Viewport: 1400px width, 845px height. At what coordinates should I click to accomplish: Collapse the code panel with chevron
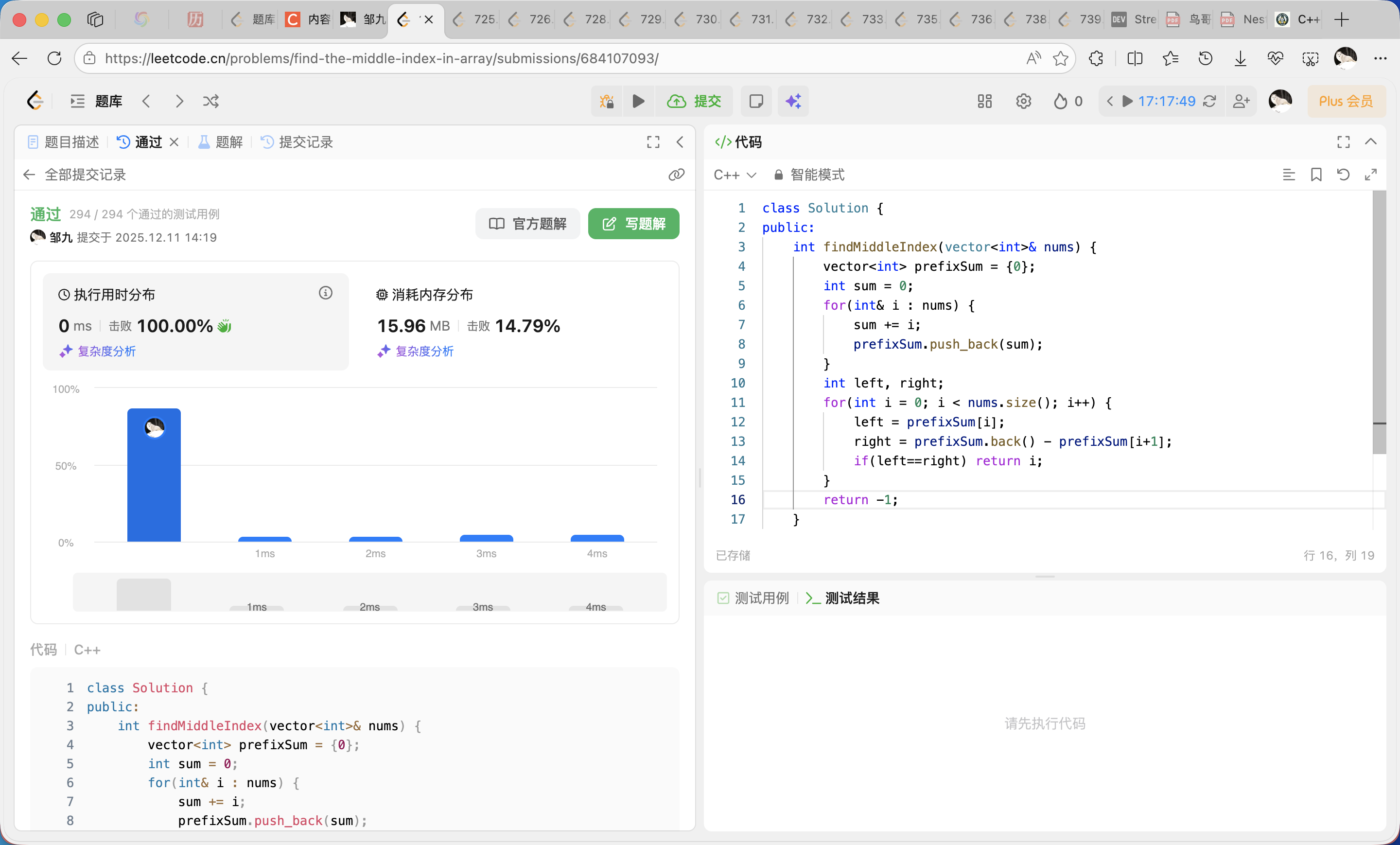[1370, 141]
